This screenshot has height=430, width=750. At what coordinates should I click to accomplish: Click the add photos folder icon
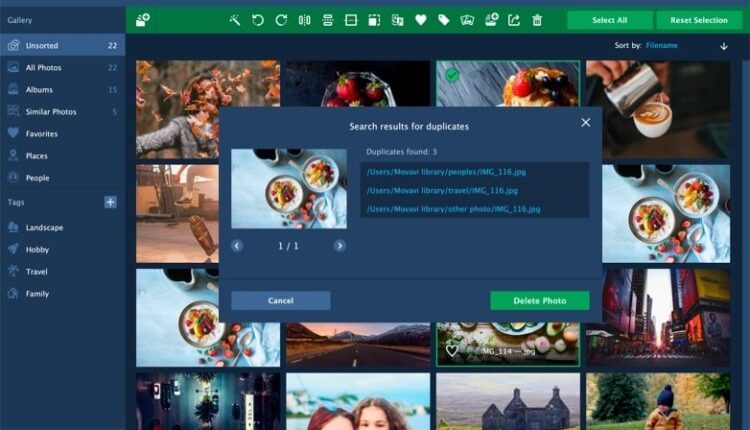[x=143, y=20]
